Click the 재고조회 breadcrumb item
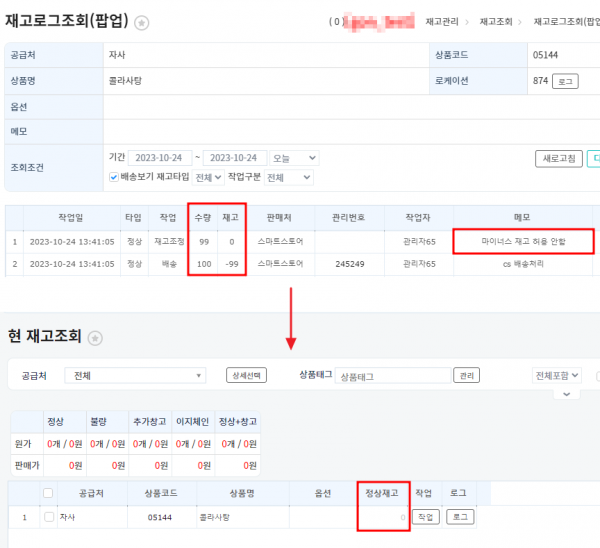The image size is (600, 548). (x=495, y=21)
